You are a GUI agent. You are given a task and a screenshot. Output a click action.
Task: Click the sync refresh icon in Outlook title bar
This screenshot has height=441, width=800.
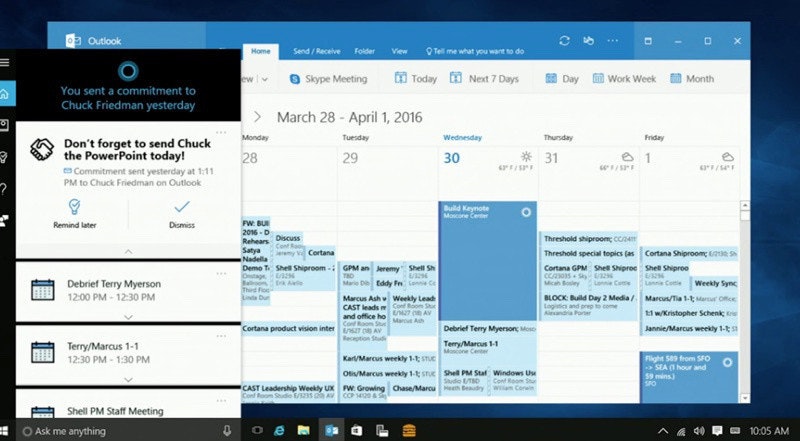564,41
